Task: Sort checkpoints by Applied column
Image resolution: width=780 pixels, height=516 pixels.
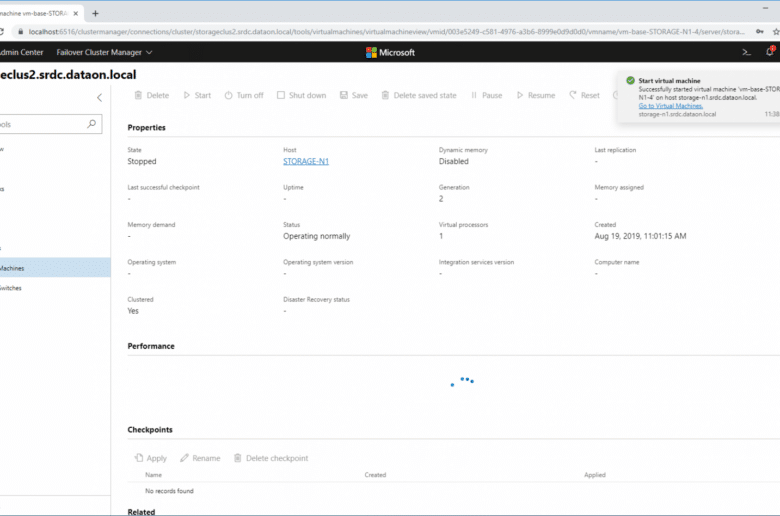Action: [595, 475]
